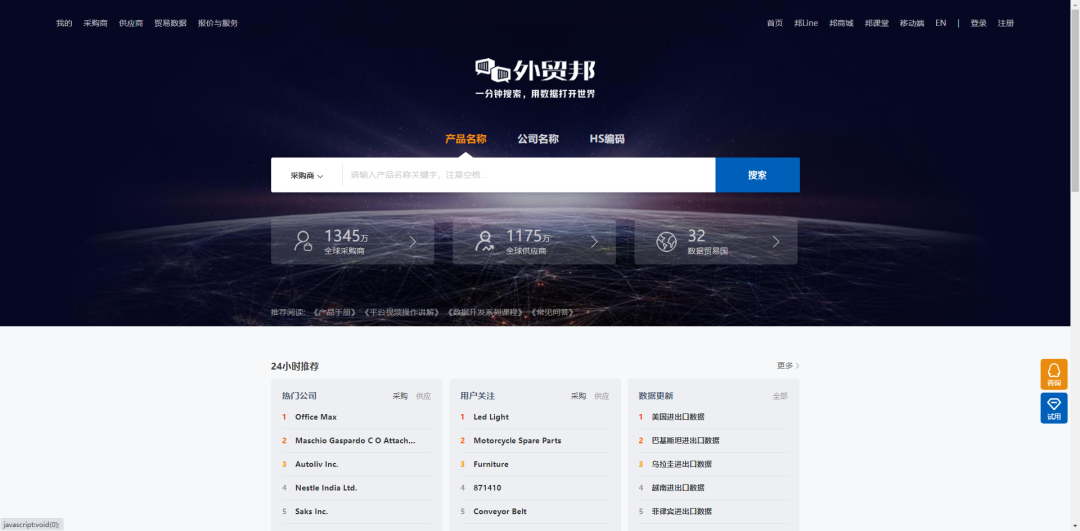Open Office Max company entry

[x=315, y=417]
